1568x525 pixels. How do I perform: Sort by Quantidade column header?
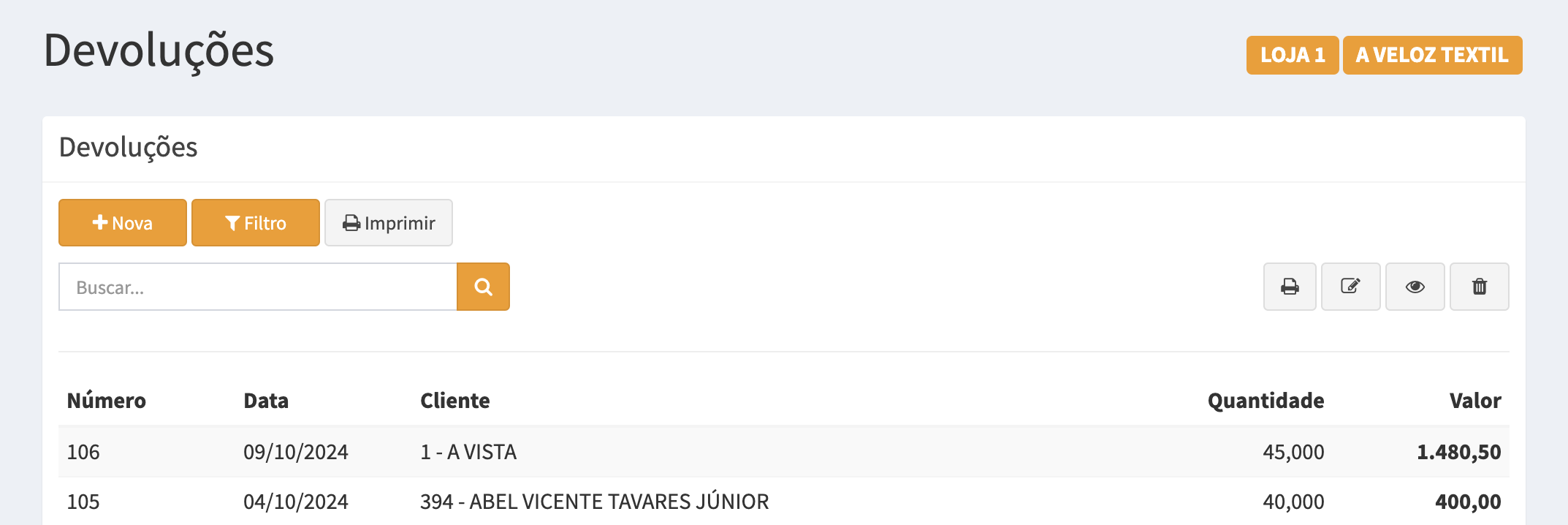pos(1266,401)
